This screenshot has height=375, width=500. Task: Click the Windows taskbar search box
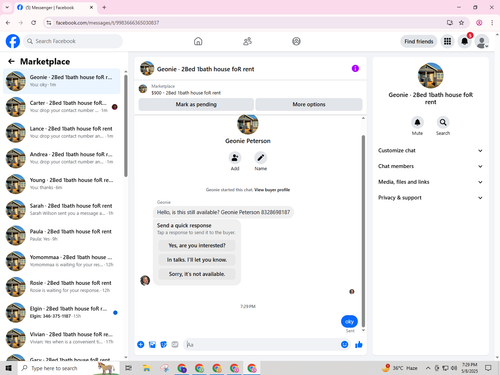click(x=68, y=368)
